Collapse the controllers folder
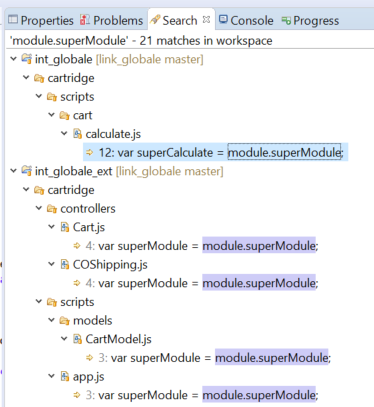 (39, 208)
